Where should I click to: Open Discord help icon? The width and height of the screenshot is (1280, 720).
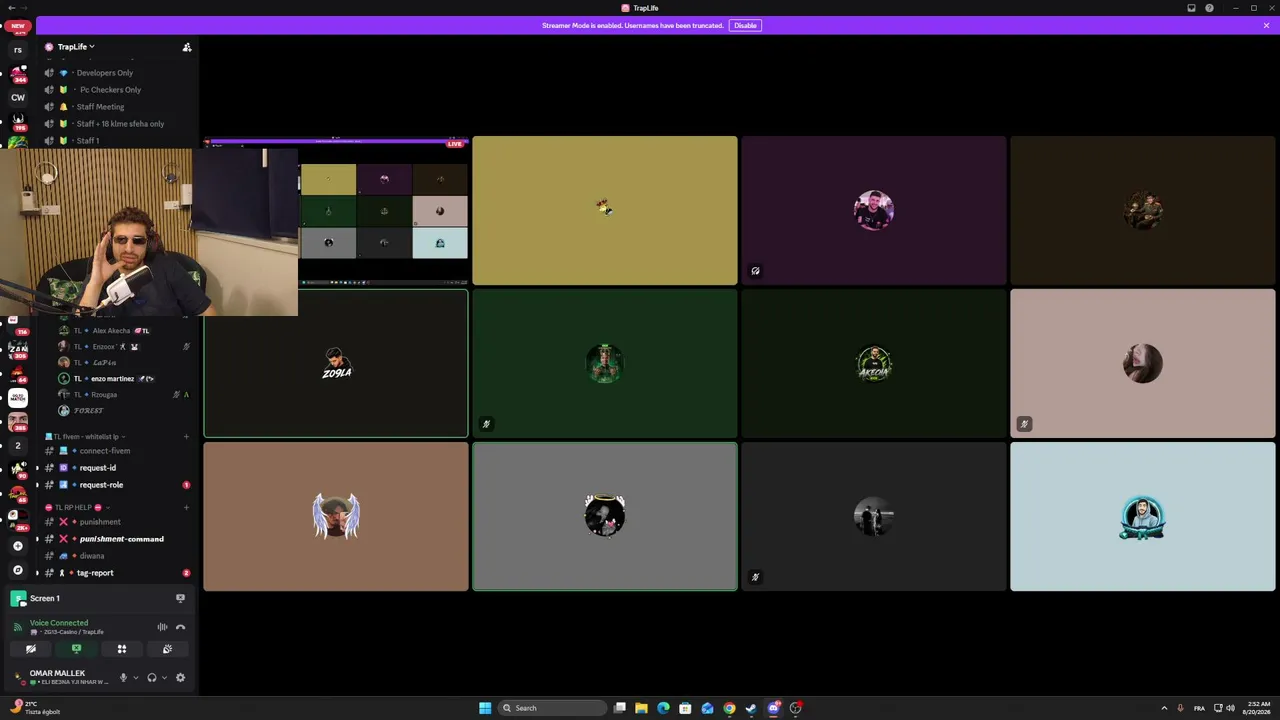1209,8
